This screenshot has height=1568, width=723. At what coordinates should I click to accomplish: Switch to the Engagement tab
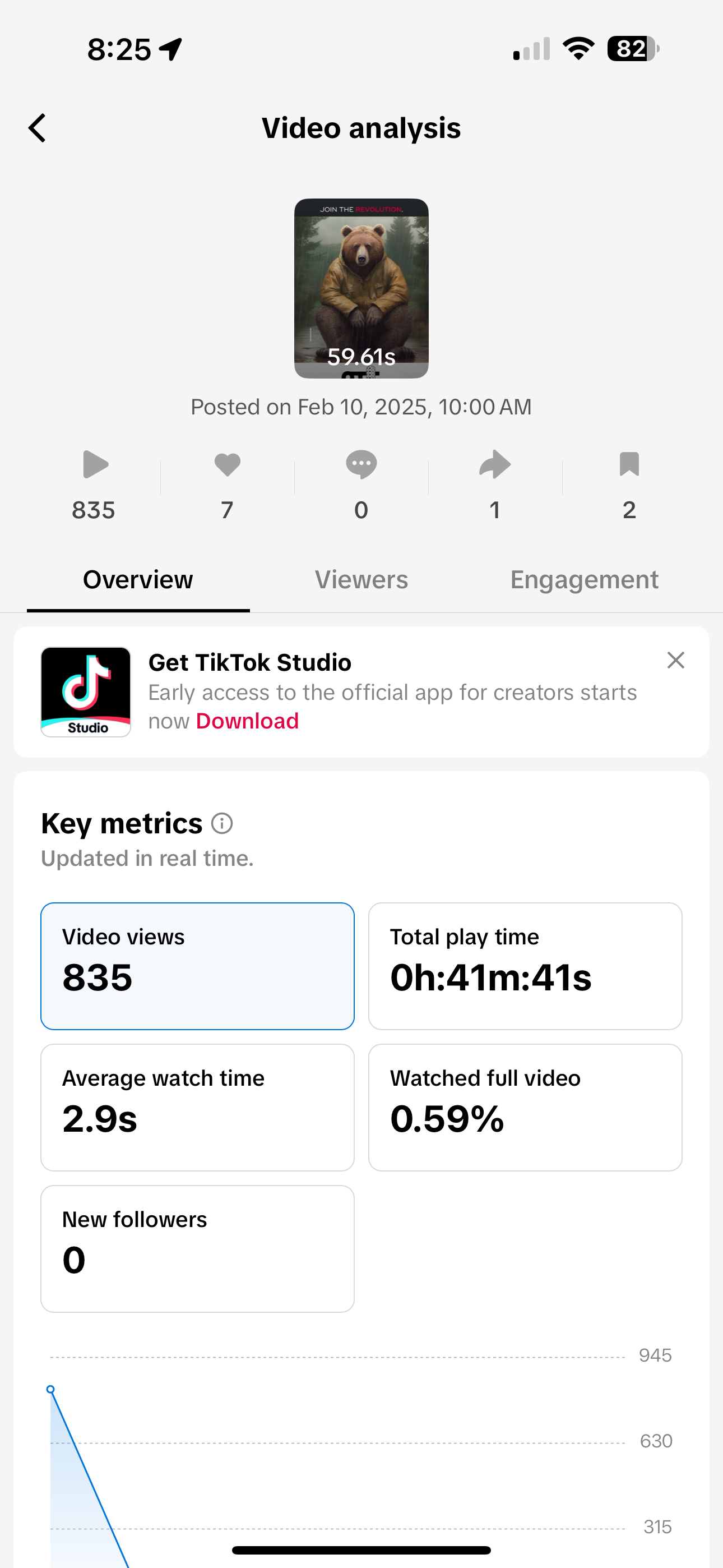[584, 579]
